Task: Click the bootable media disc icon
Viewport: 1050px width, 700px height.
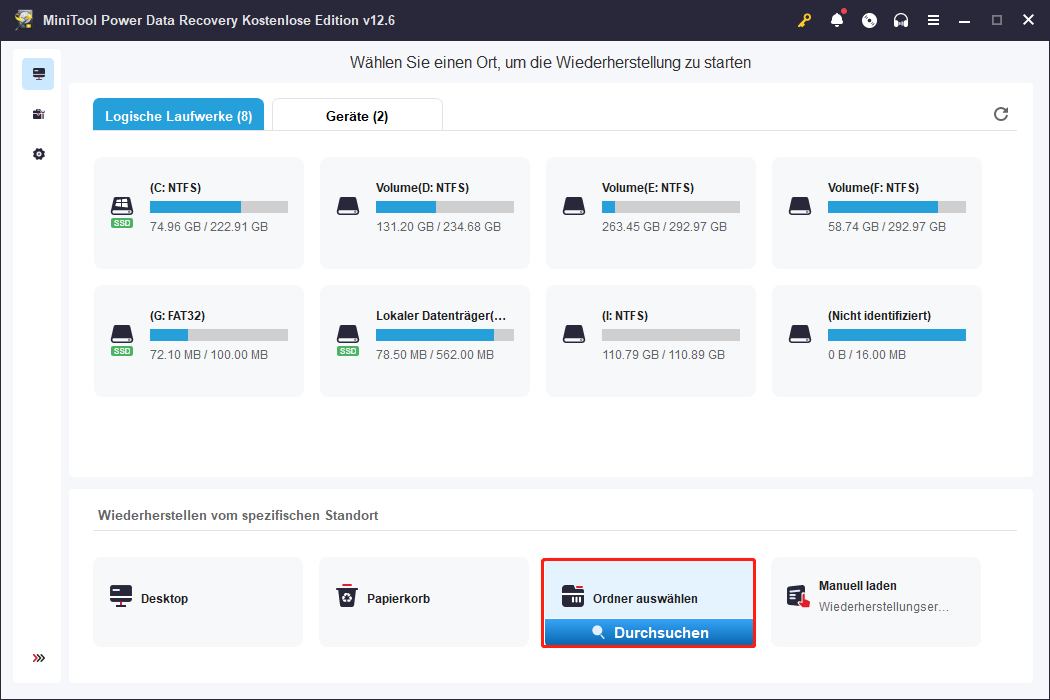Action: [869, 20]
